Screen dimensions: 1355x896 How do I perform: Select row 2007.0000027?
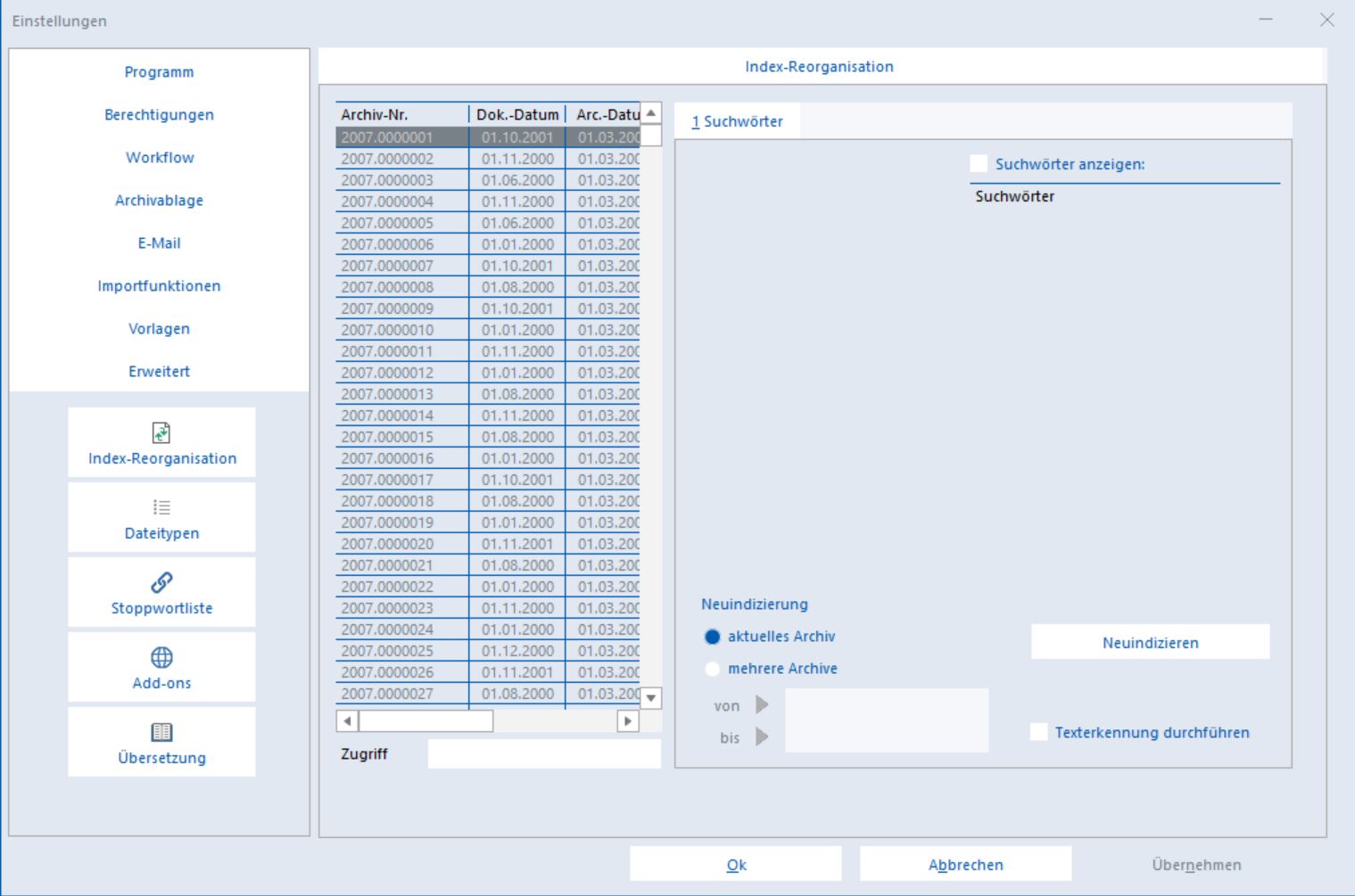click(x=488, y=694)
